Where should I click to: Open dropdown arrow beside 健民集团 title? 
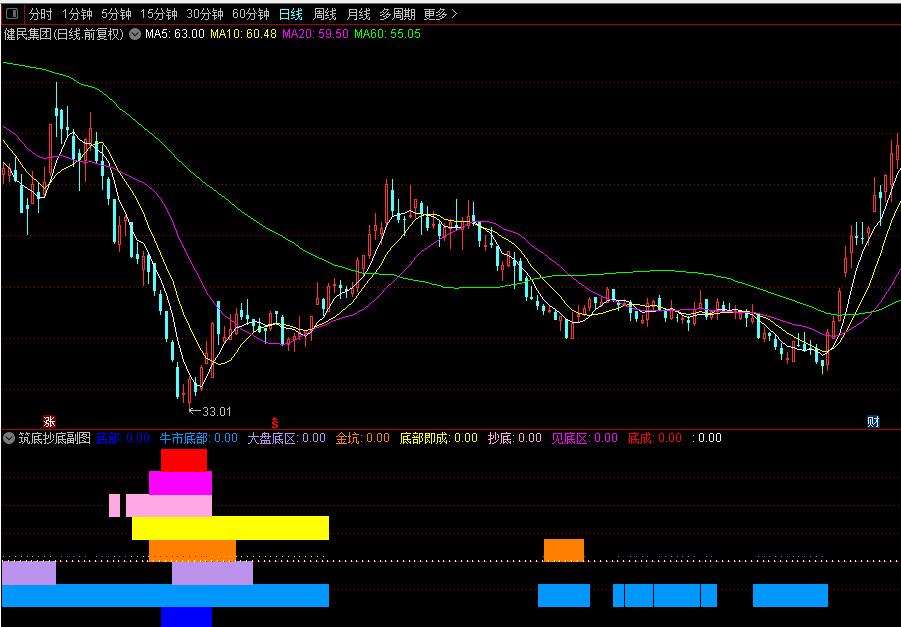(x=135, y=34)
